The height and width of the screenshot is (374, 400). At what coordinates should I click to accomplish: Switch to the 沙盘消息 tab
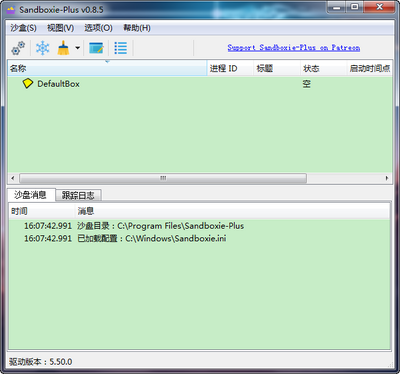click(30, 195)
